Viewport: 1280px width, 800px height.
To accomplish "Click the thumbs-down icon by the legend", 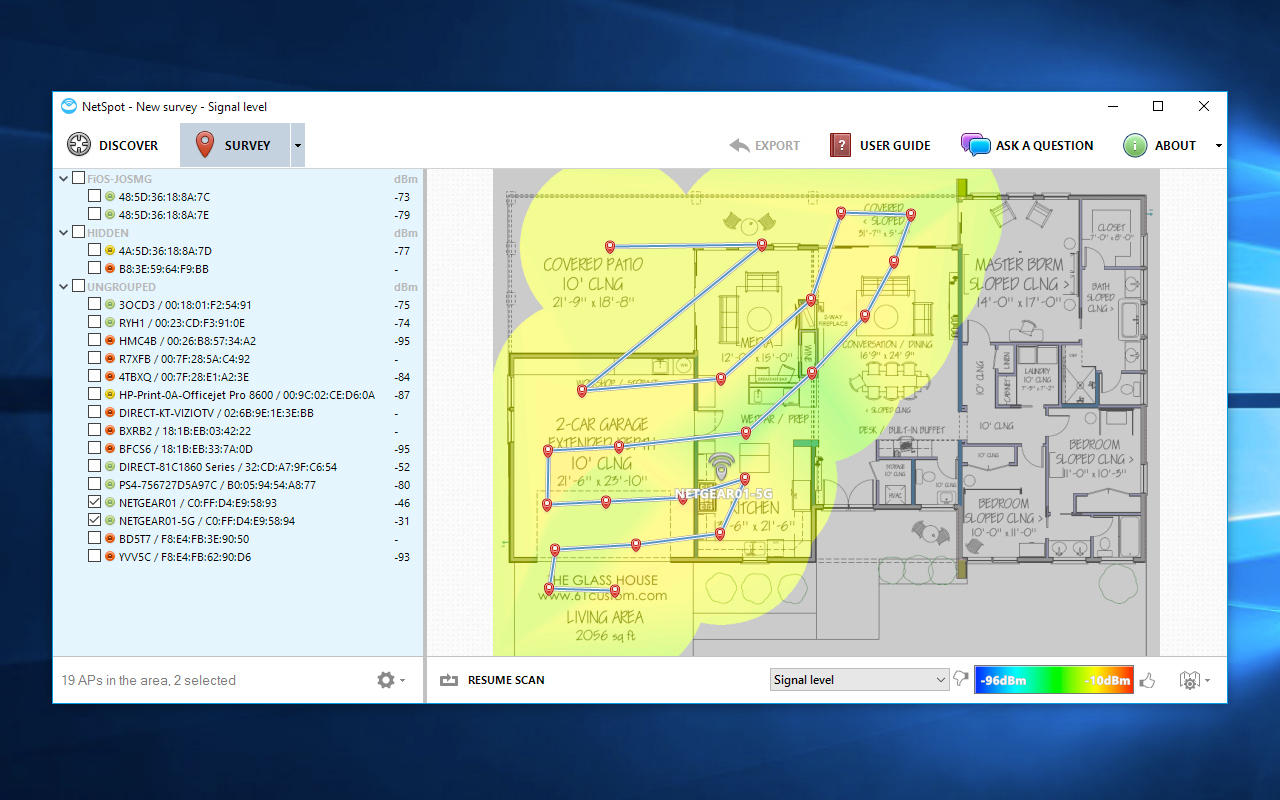I will (961, 679).
